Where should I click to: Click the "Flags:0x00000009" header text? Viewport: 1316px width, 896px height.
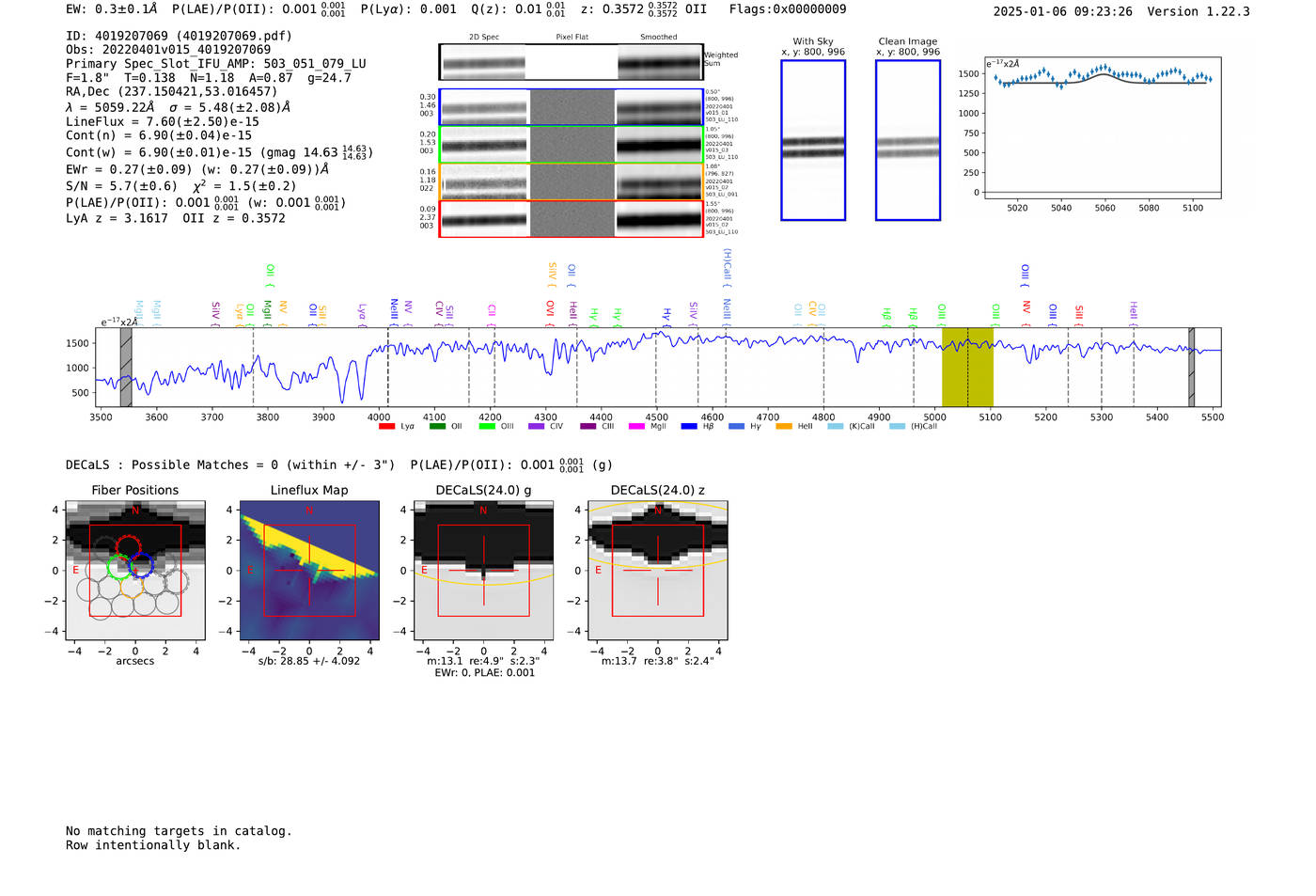[x=788, y=9]
